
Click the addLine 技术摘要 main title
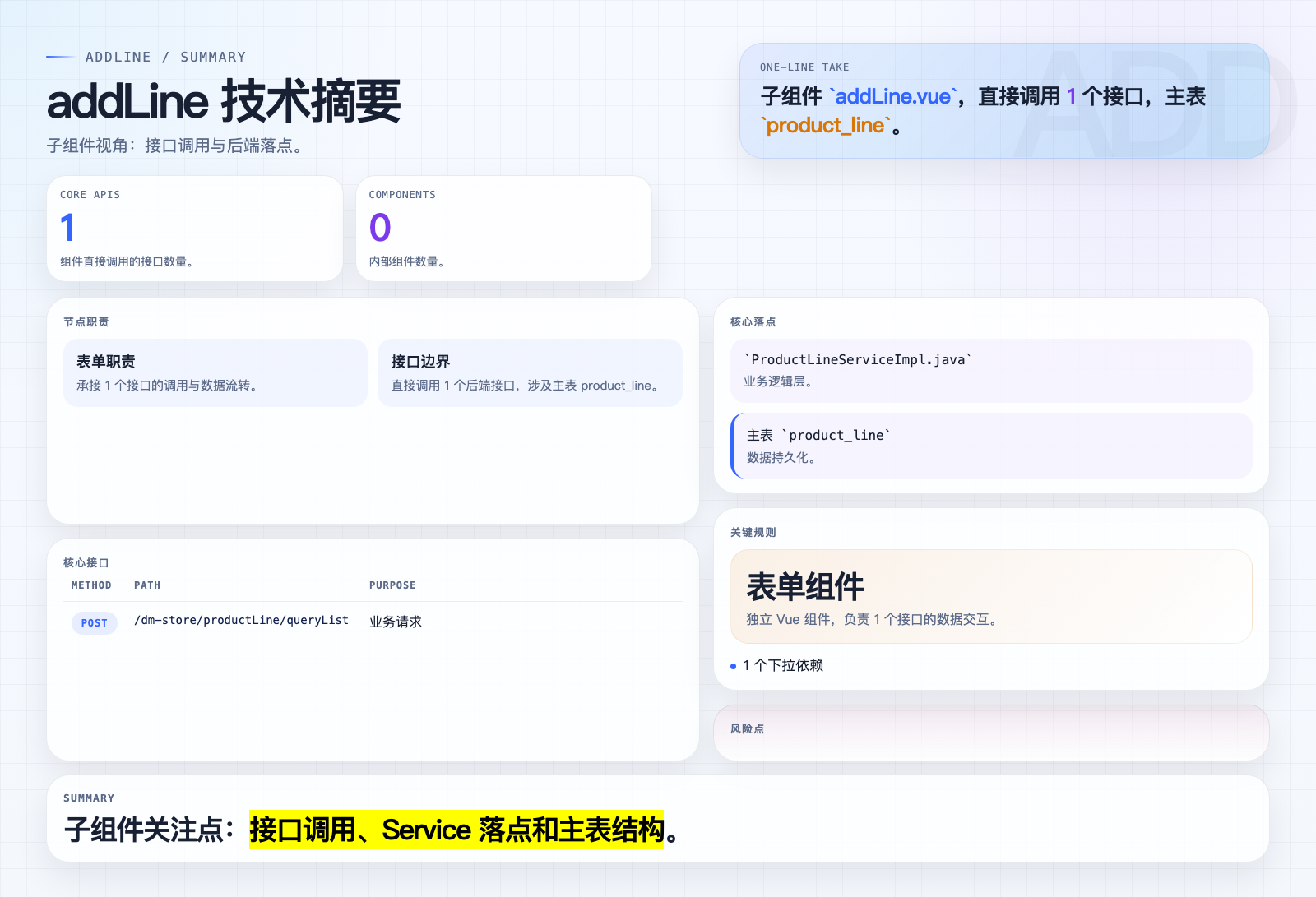click(224, 101)
